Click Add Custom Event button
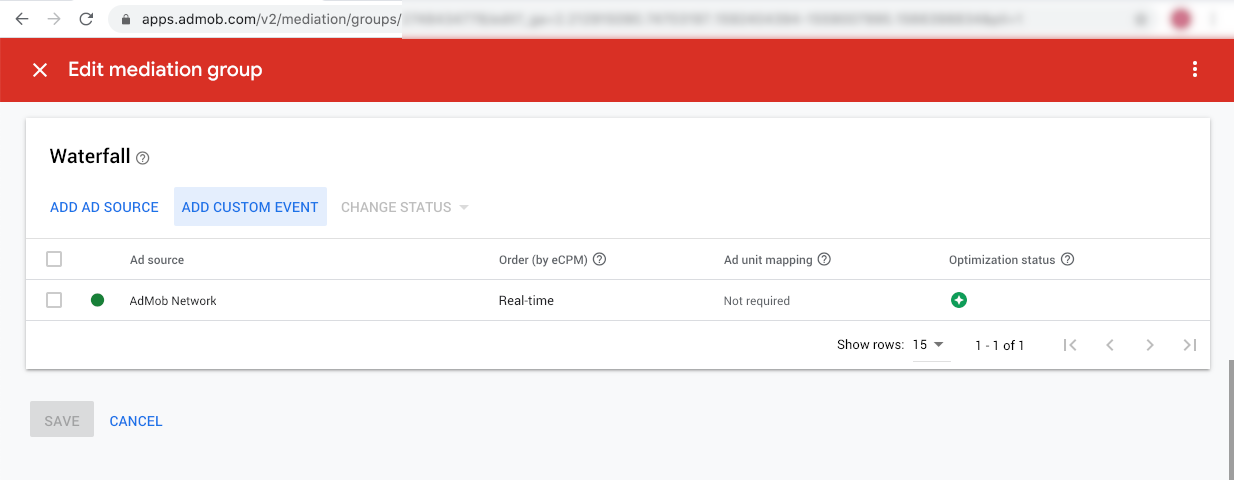This screenshot has width=1234, height=480. pyautogui.click(x=250, y=207)
